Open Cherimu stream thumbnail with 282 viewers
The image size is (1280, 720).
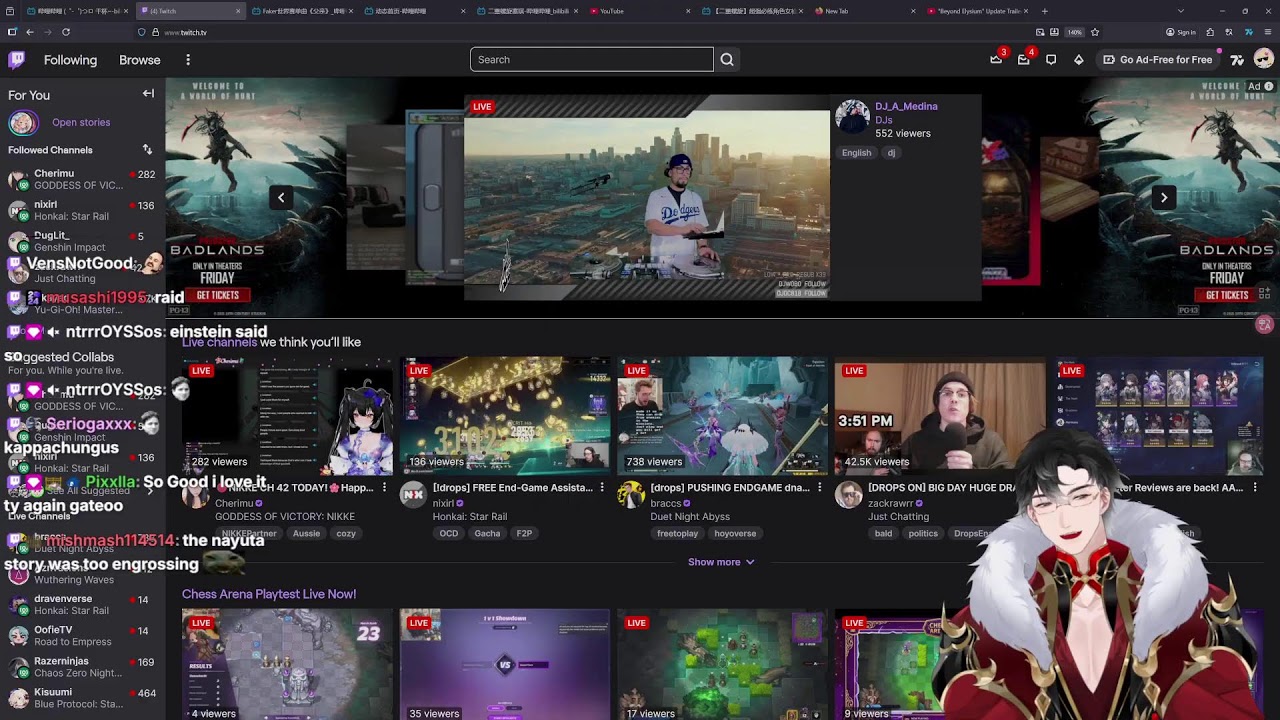287,416
